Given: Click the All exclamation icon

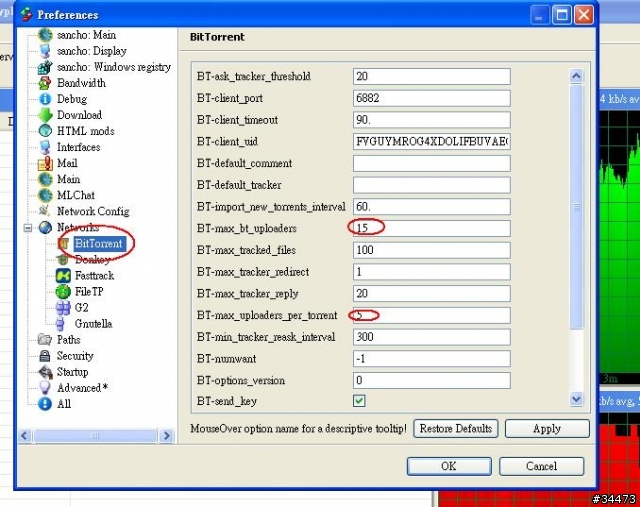Looking at the screenshot, I should pos(45,404).
